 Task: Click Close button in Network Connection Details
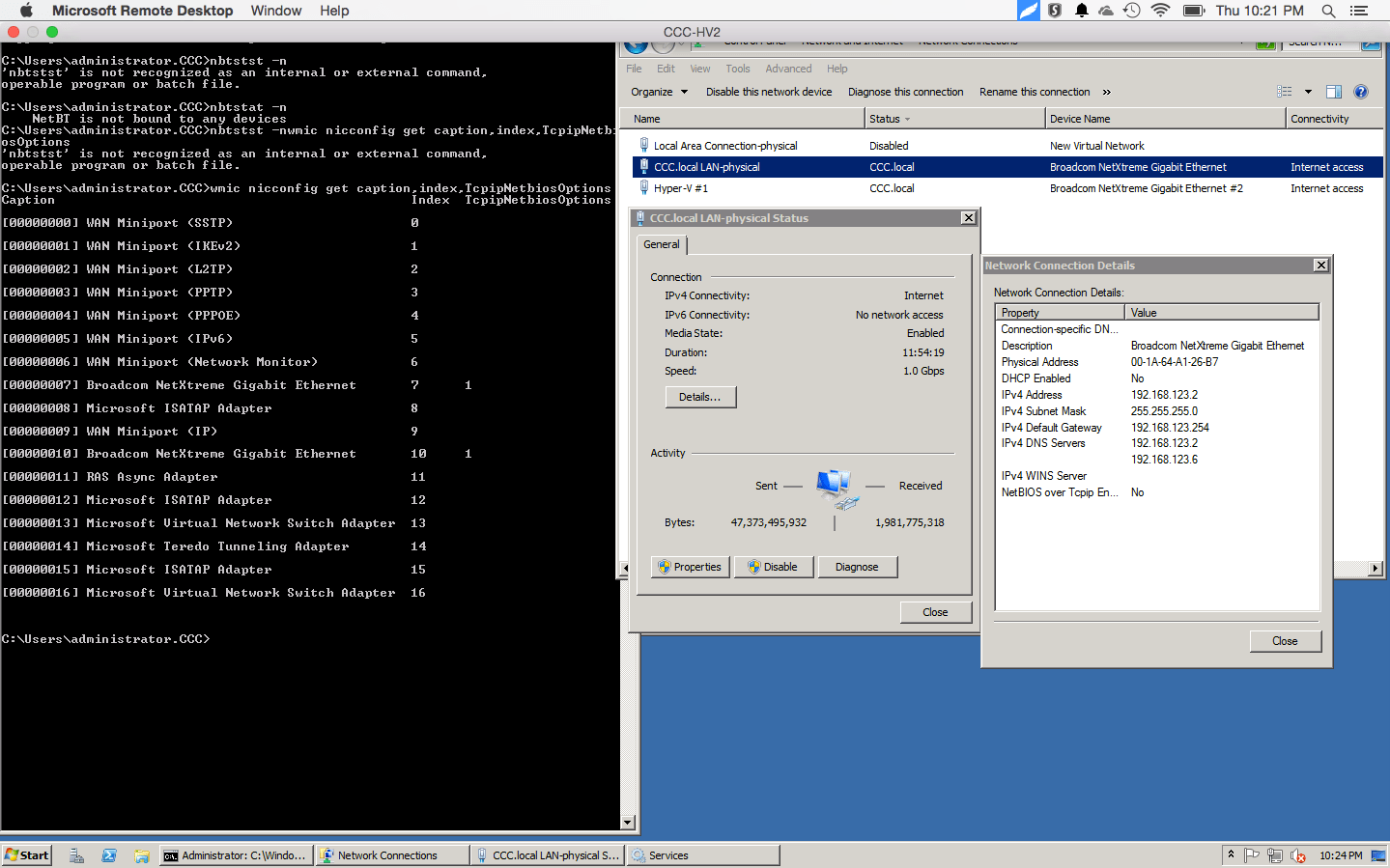pos(1285,641)
